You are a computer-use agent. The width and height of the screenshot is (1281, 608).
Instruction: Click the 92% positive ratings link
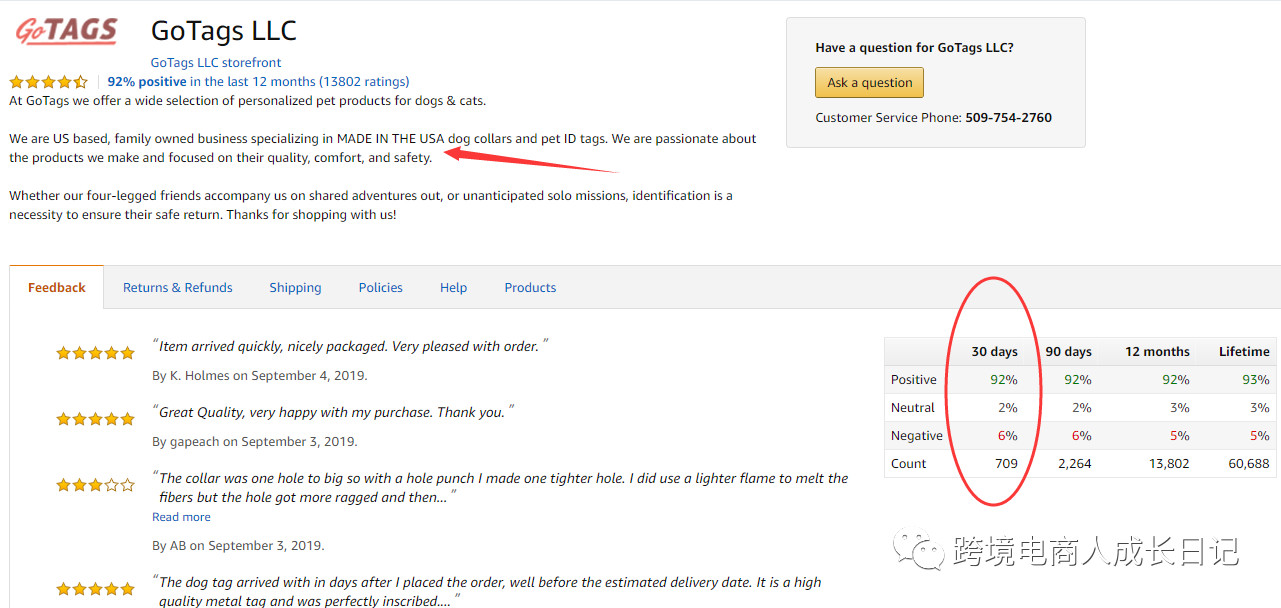click(x=258, y=82)
